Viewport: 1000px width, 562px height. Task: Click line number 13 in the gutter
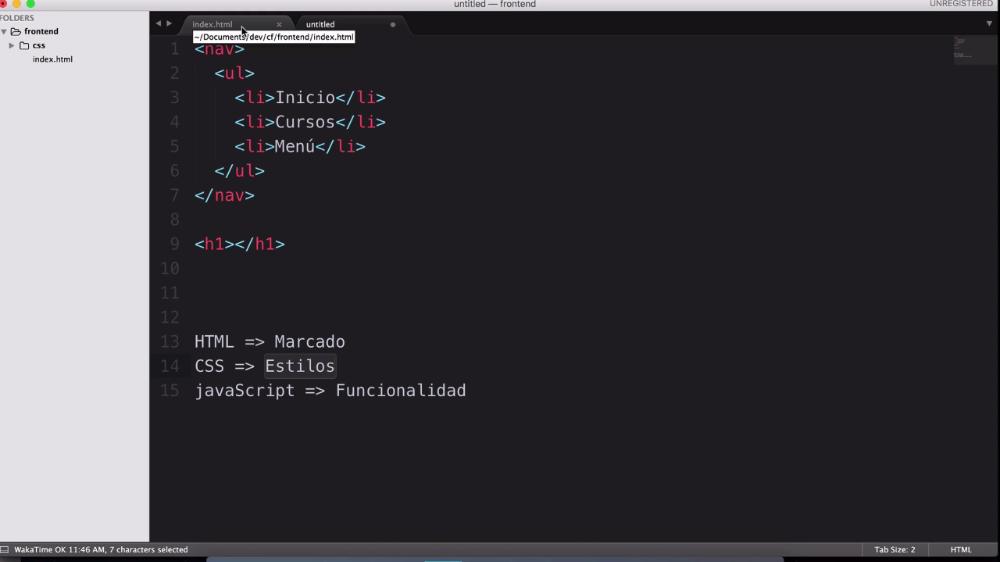point(170,341)
